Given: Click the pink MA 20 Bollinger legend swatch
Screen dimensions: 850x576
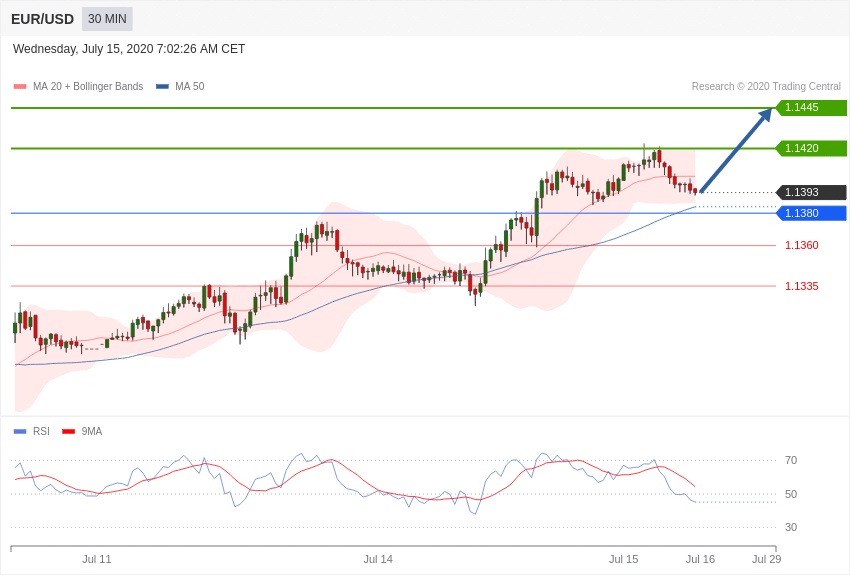Looking at the screenshot, I should pos(20,87).
